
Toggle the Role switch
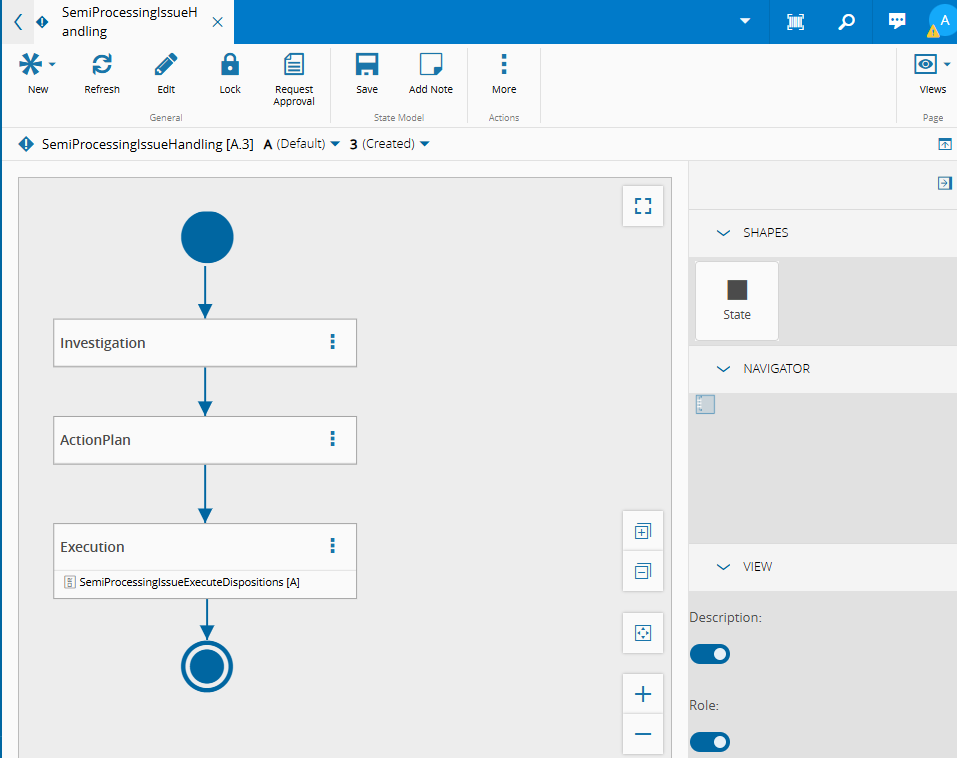point(710,742)
